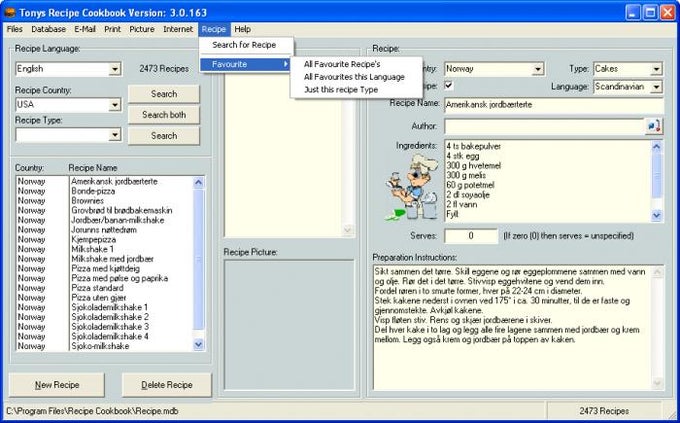Open the Database menu
The image size is (680, 423).
pyautogui.click(x=49, y=29)
